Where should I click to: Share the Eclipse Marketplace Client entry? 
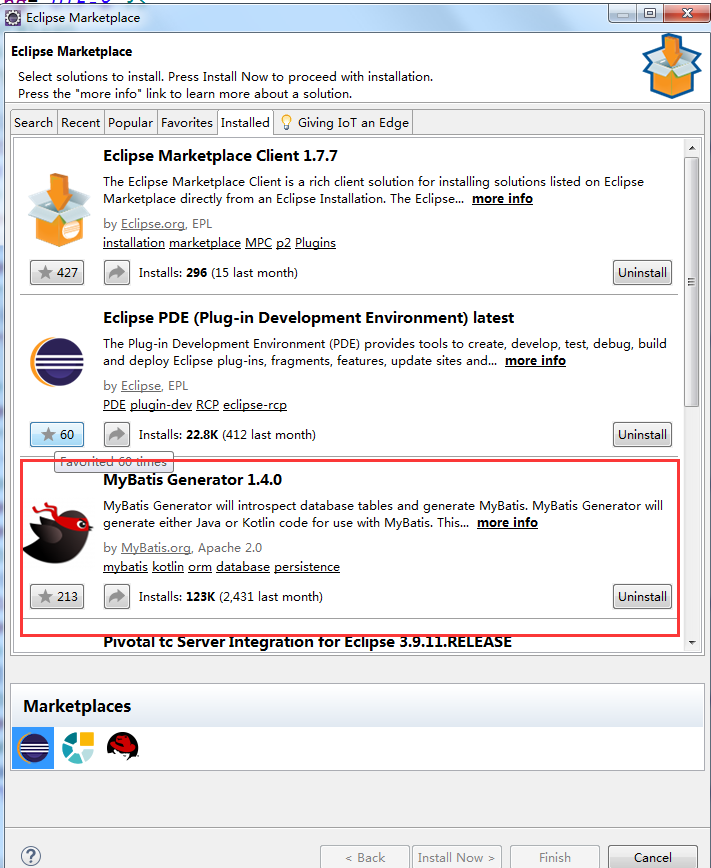(117, 272)
